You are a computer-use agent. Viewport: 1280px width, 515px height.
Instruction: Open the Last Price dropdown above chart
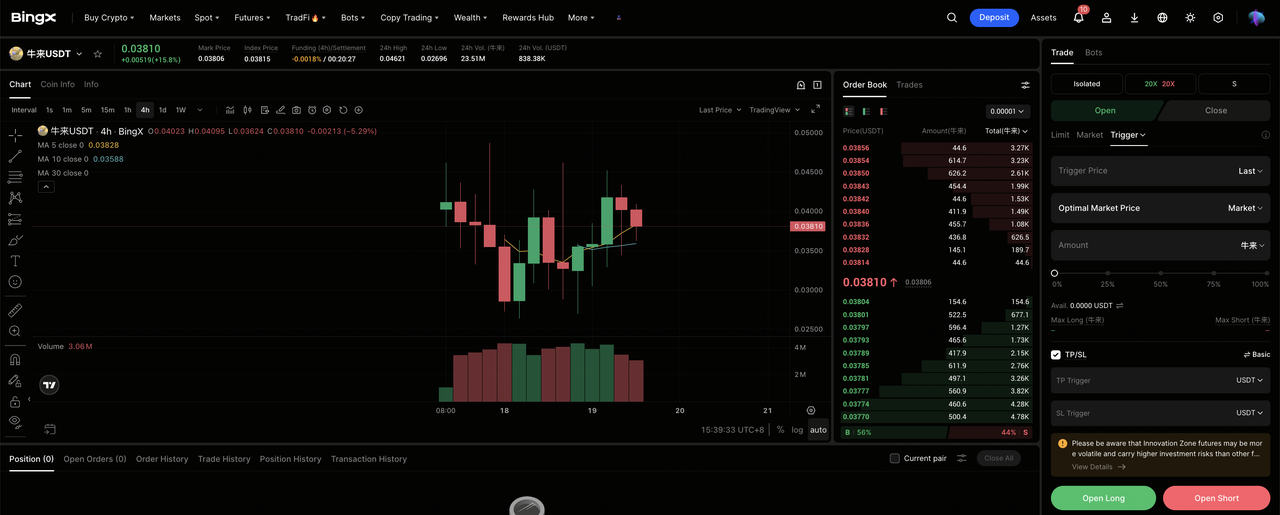720,110
